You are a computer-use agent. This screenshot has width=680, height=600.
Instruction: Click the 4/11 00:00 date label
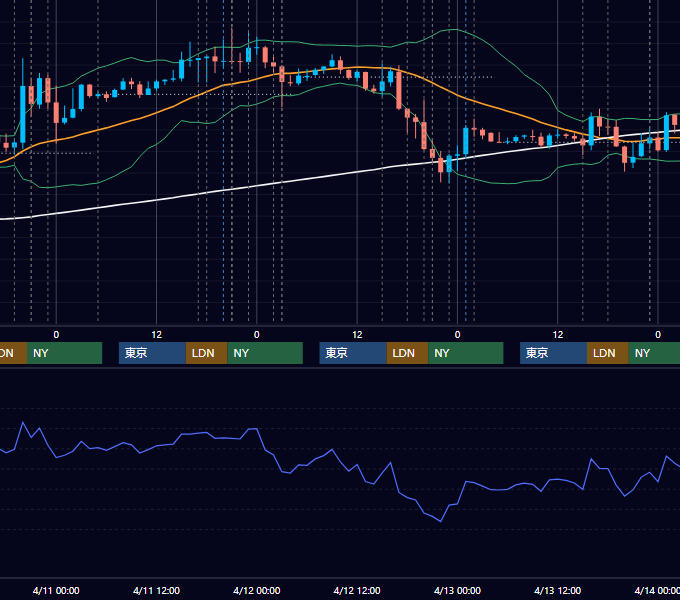(56, 590)
